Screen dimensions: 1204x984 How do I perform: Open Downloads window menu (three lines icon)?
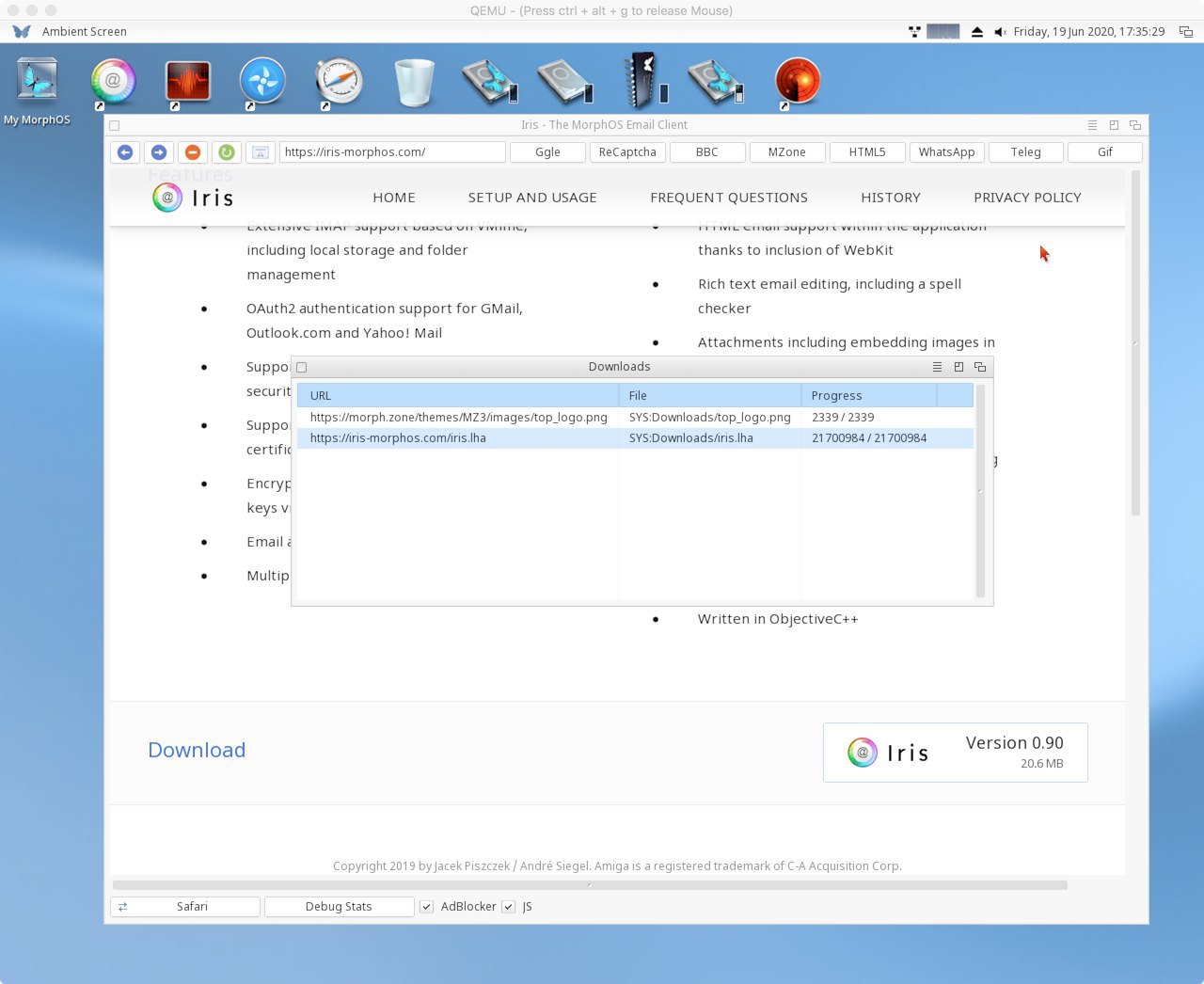click(937, 367)
